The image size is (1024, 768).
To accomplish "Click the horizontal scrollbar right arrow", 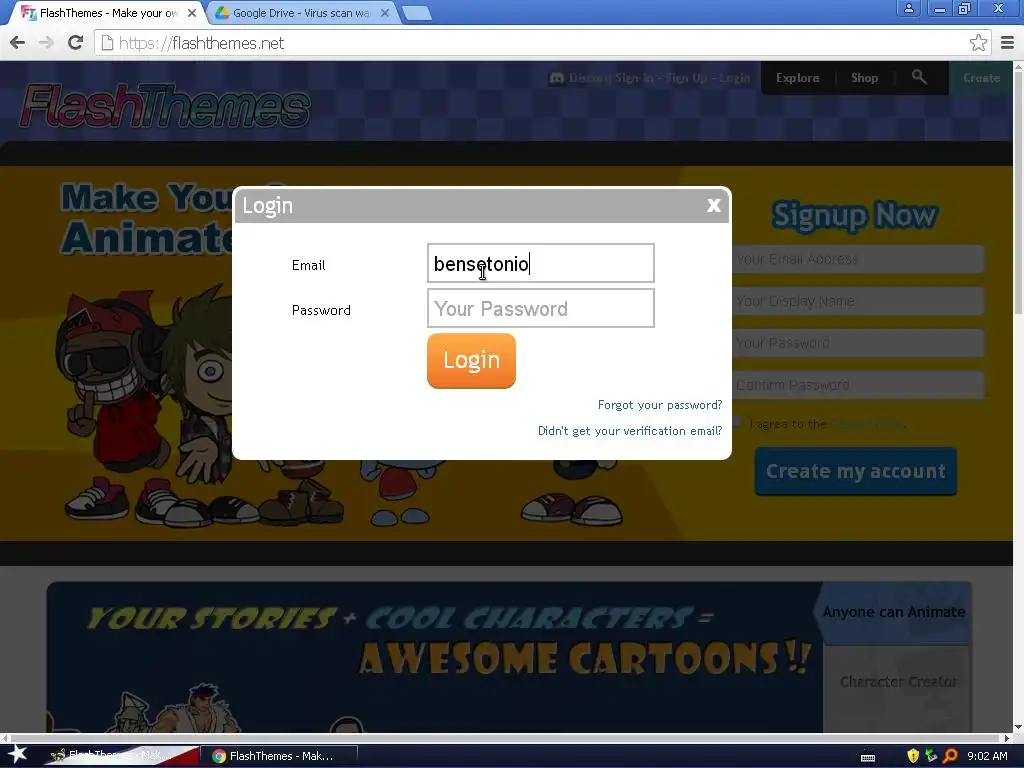I will point(1006,739).
